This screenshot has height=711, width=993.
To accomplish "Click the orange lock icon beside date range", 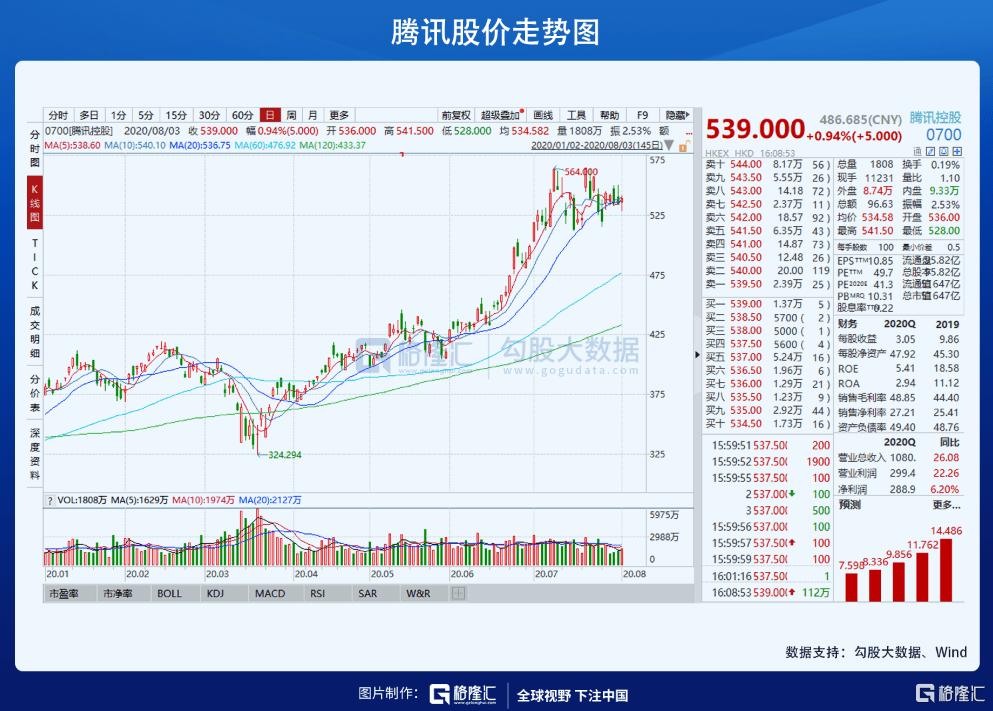I will [x=683, y=147].
